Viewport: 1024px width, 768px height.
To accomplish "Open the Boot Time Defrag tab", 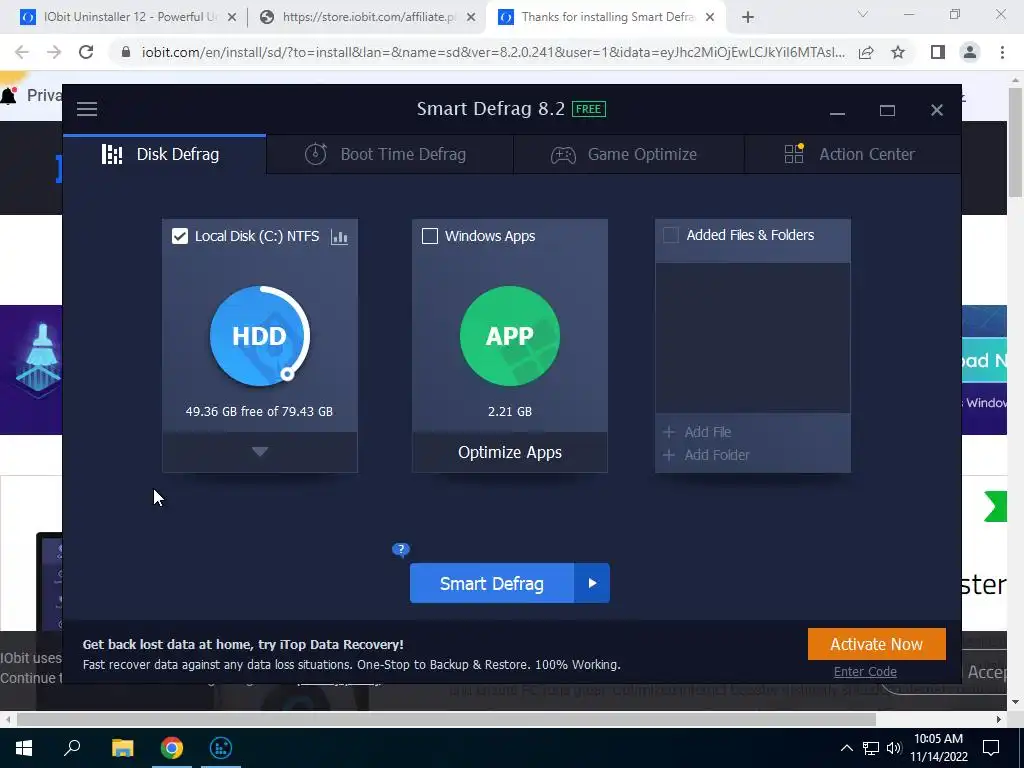I will [x=390, y=154].
